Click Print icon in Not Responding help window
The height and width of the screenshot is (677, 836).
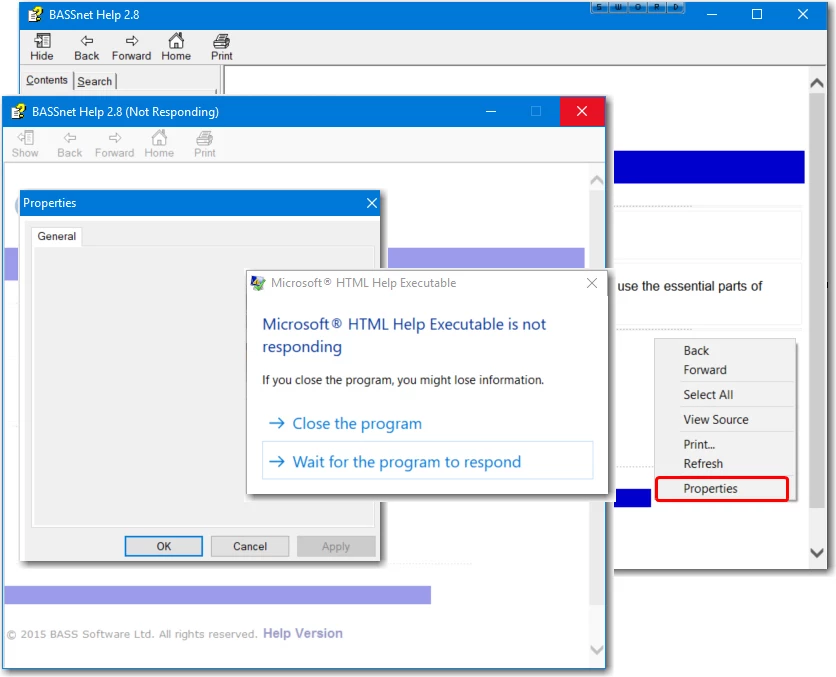click(205, 138)
